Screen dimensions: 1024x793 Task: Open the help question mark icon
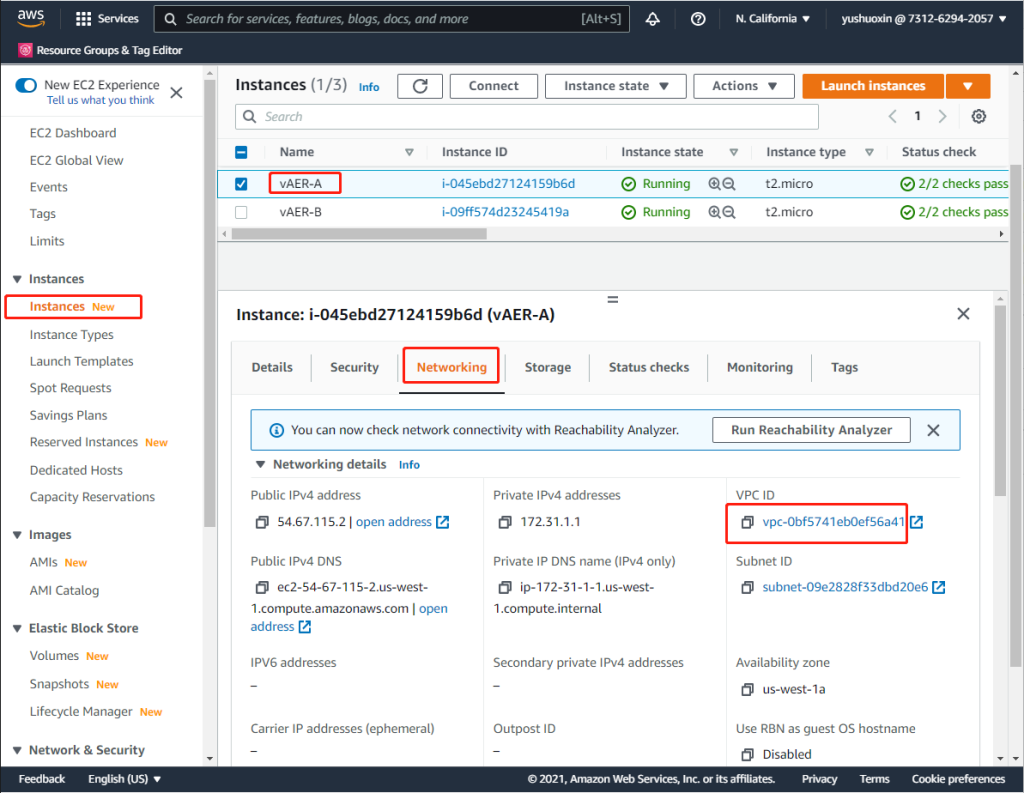point(698,19)
